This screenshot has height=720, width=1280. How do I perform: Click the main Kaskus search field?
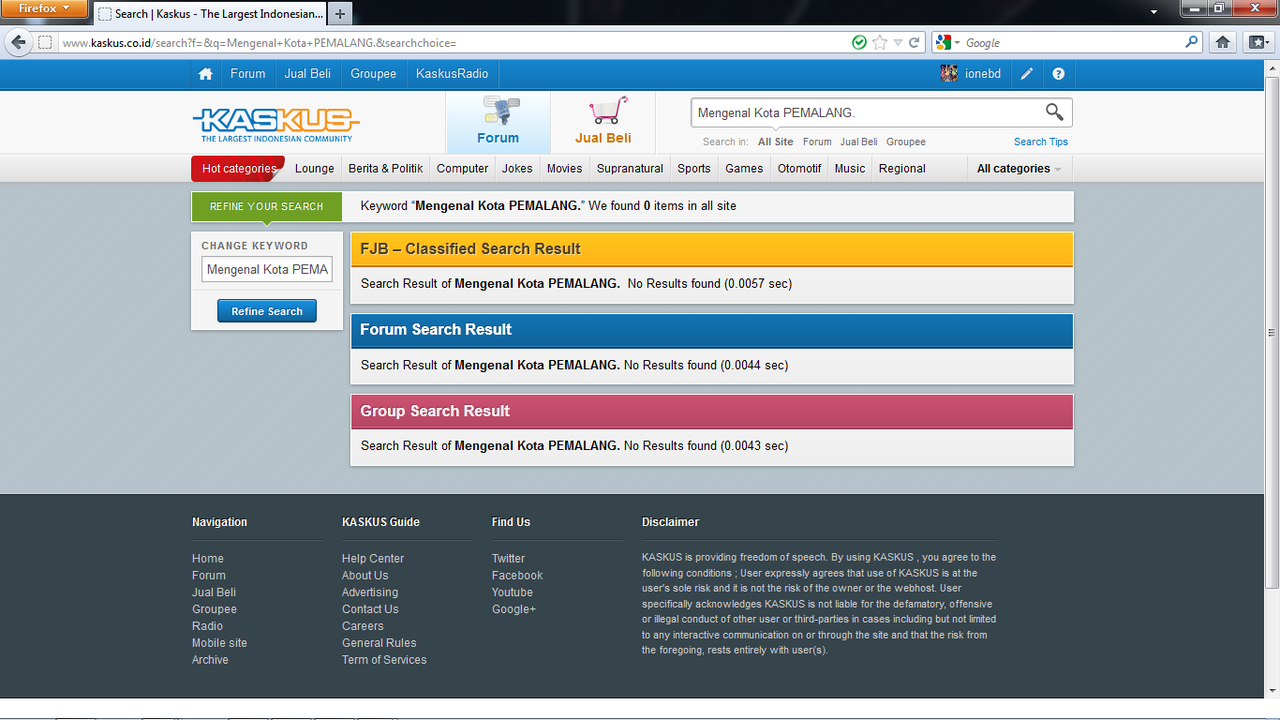coord(866,113)
